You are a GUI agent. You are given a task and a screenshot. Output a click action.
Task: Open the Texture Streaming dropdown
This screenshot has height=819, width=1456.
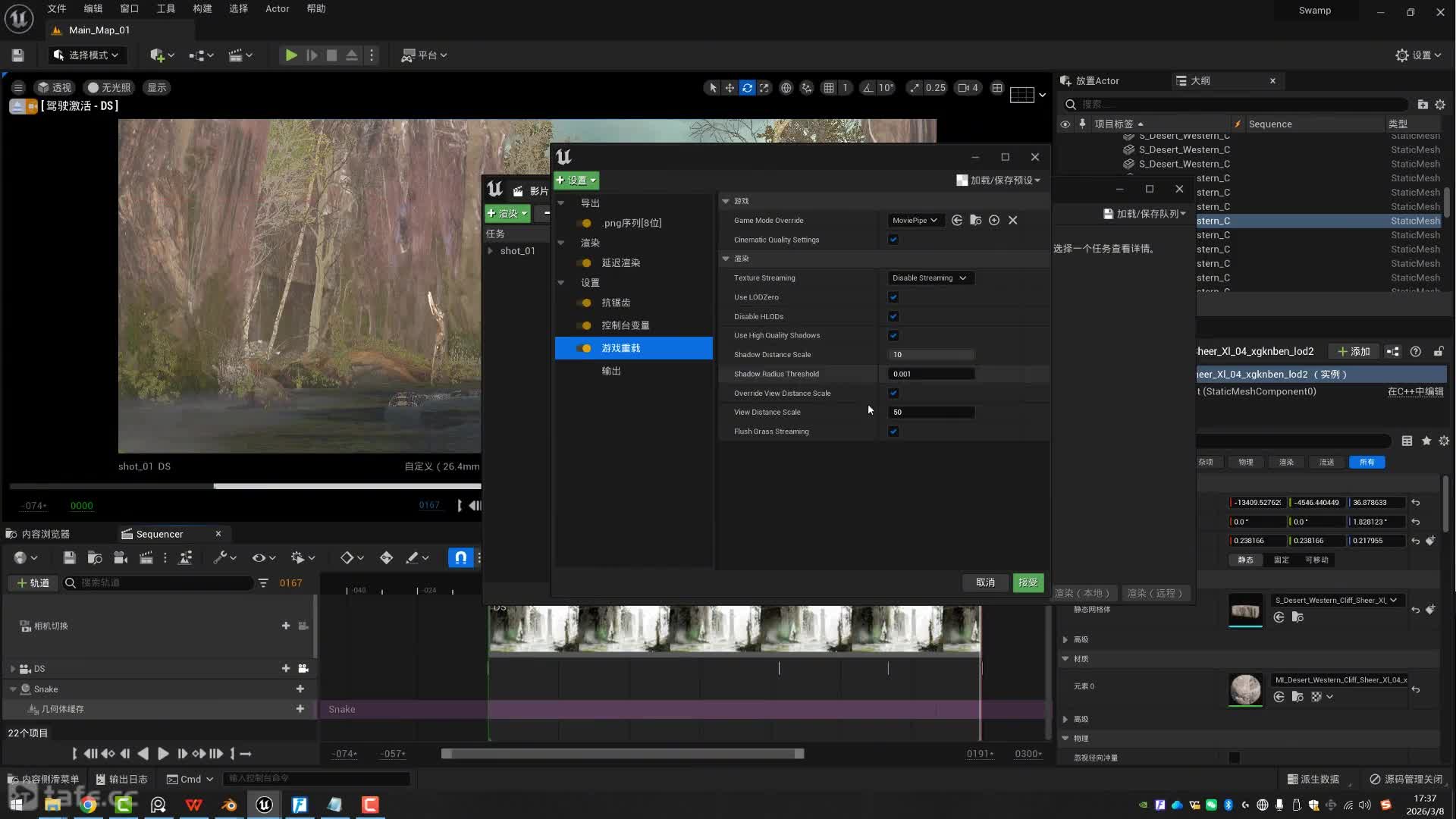[x=930, y=278]
